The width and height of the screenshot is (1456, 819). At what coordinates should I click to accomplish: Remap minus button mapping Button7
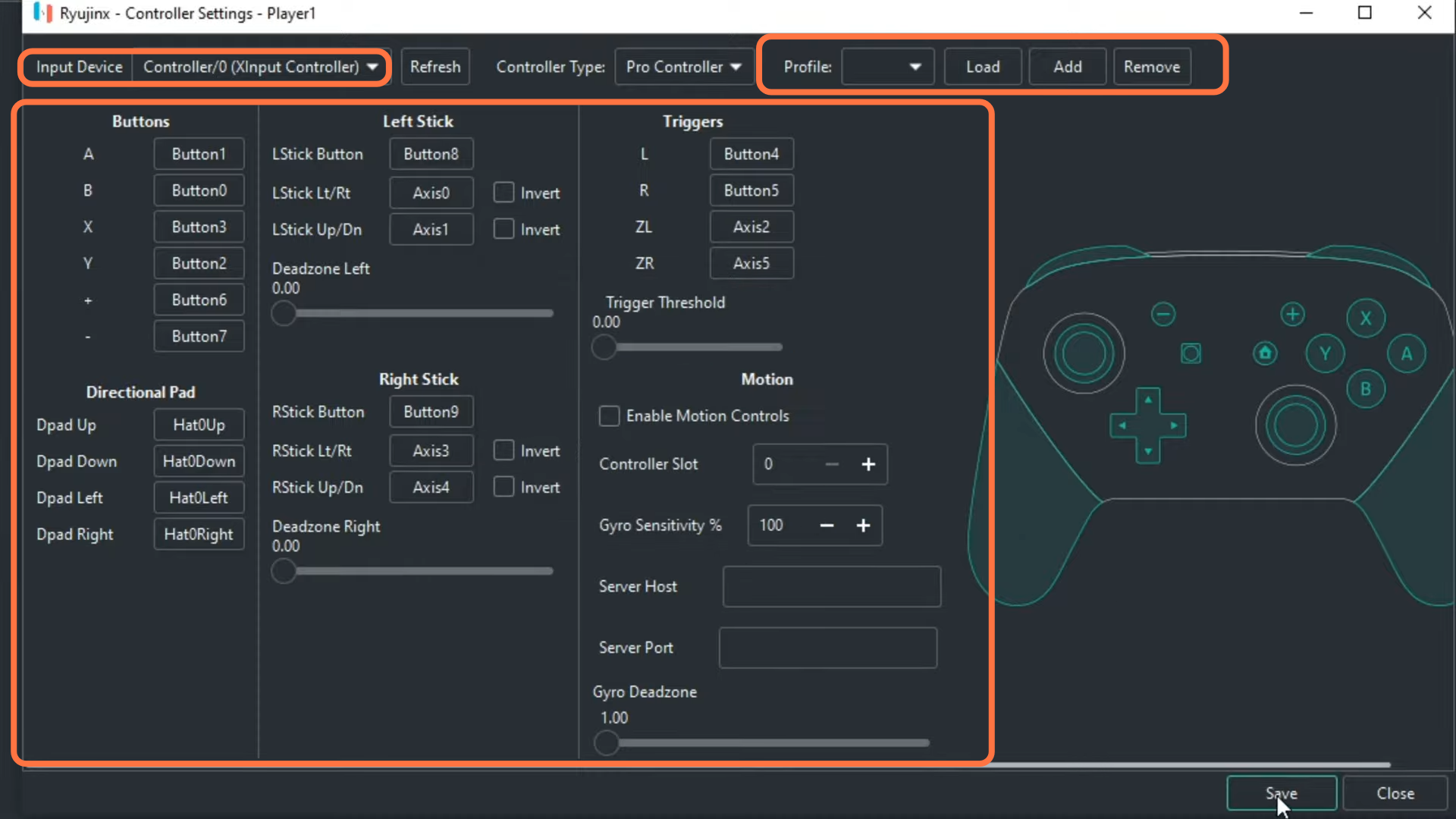(199, 336)
